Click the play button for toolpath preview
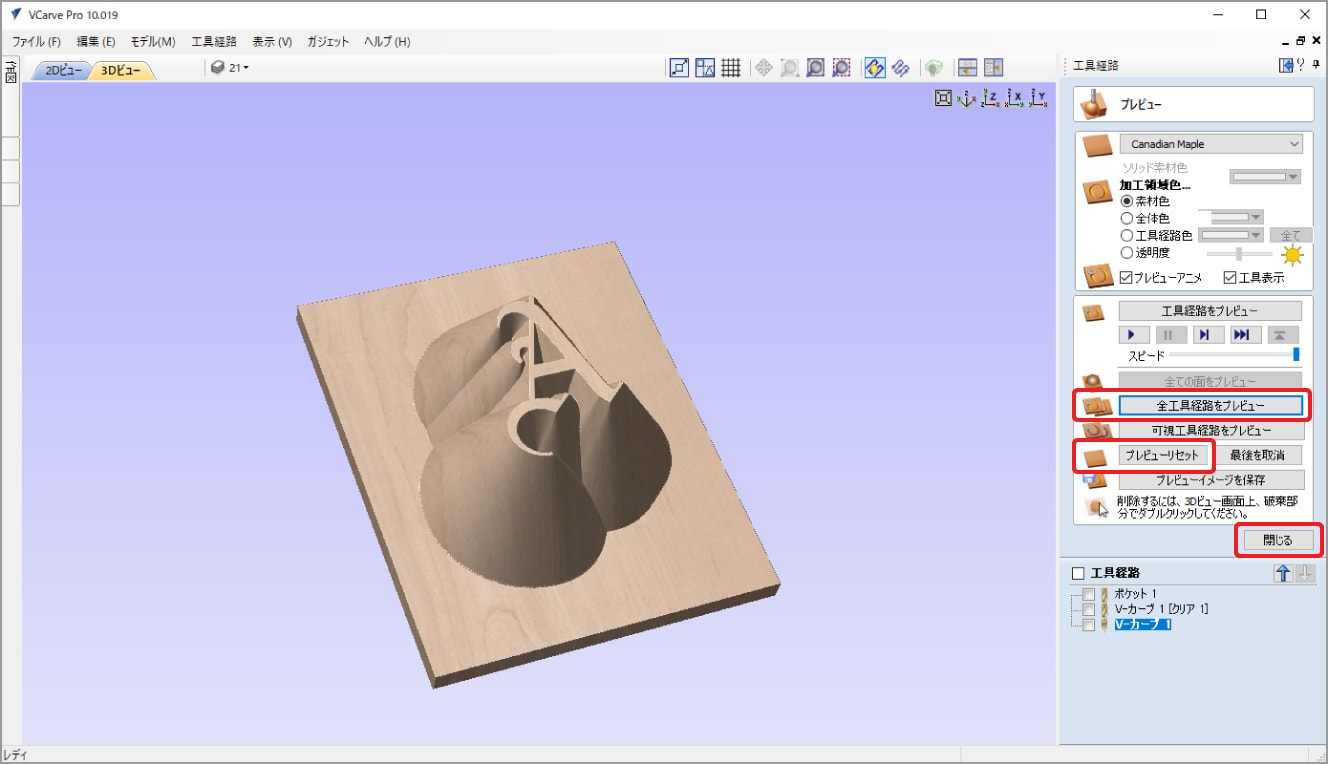The height and width of the screenshot is (764, 1328). pyautogui.click(x=1132, y=335)
